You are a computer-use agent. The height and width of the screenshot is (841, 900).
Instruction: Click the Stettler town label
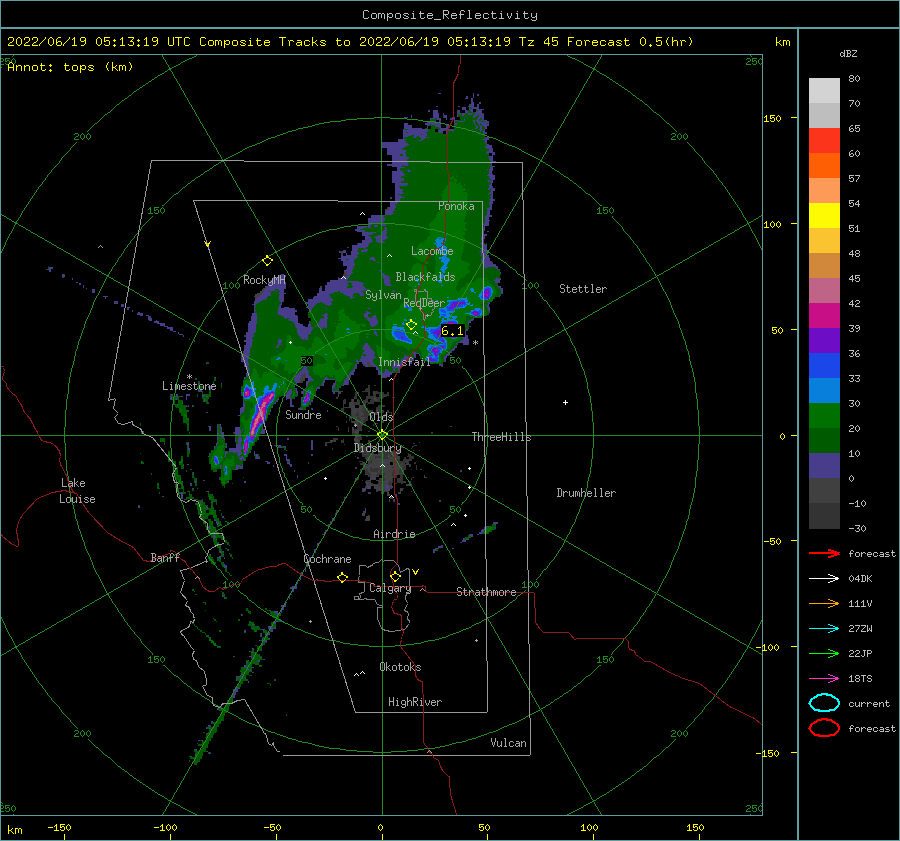583,289
